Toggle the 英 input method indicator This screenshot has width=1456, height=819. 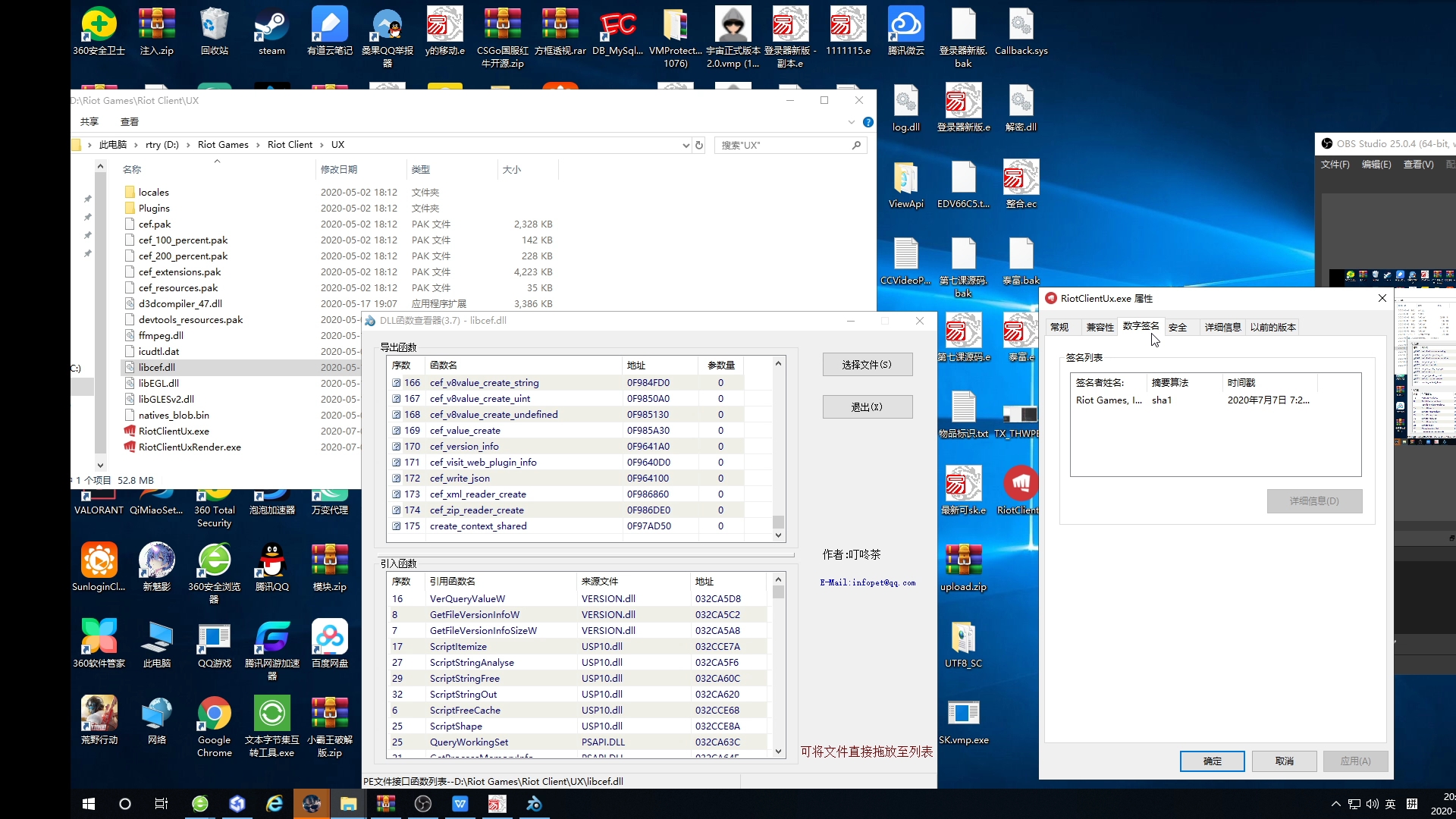tap(1390, 804)
